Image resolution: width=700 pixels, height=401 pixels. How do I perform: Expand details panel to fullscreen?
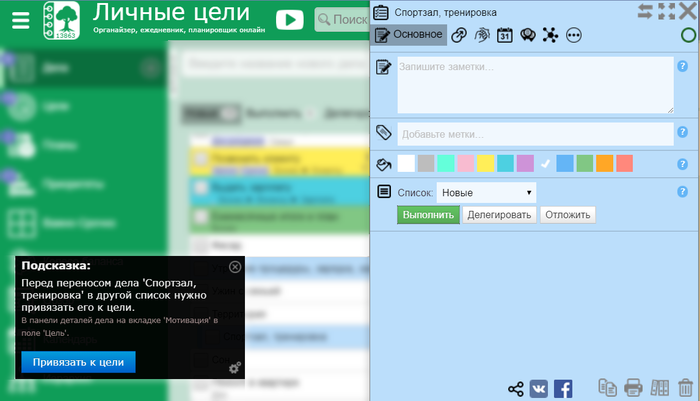(x=667, y=11)
